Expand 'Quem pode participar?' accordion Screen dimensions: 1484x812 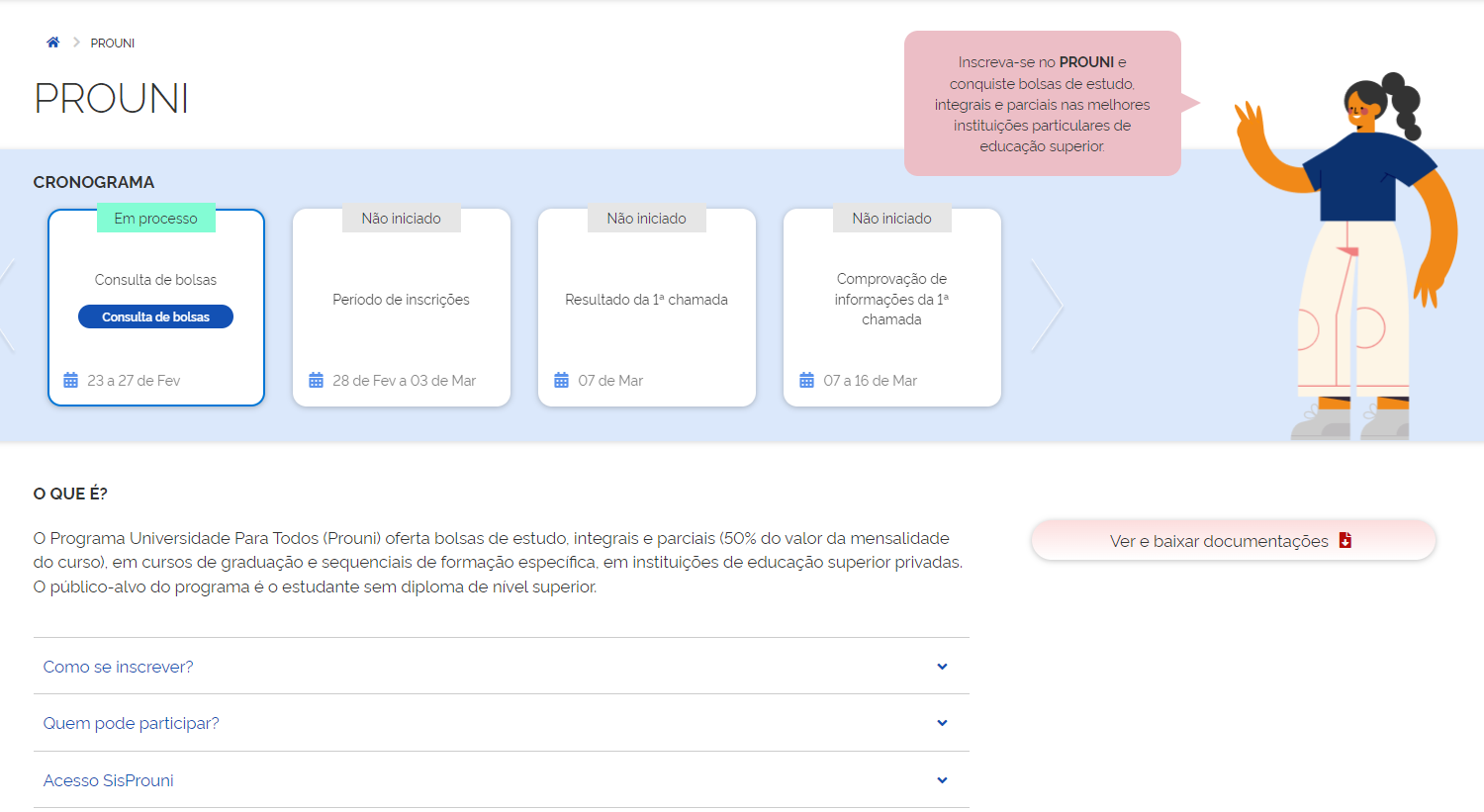pyautogui.click(x=132, y=723)
